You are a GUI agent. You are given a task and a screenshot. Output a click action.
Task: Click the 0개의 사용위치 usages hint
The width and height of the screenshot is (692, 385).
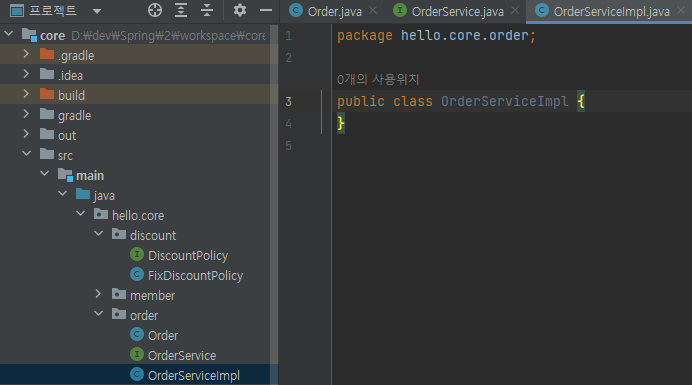[378, 79]
